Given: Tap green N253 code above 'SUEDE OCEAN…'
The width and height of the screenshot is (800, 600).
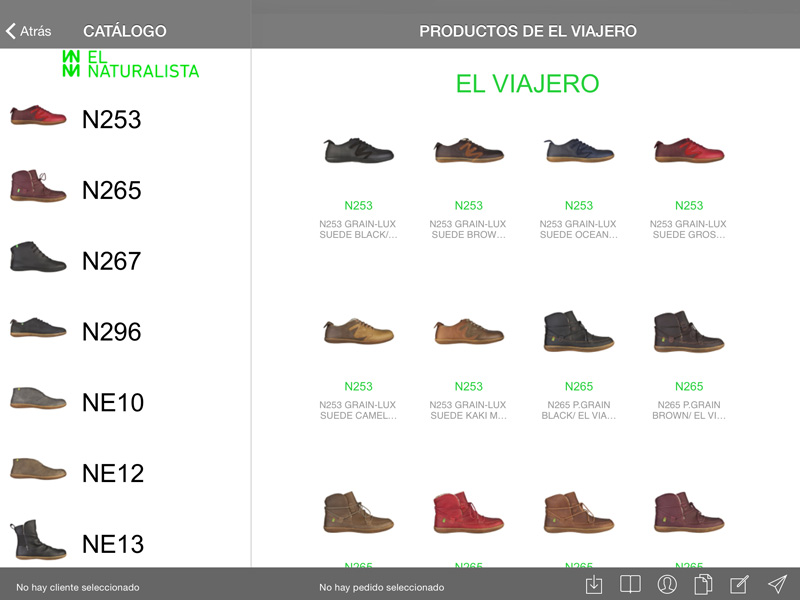Looking at the screenshot, I should pos(579,206).
